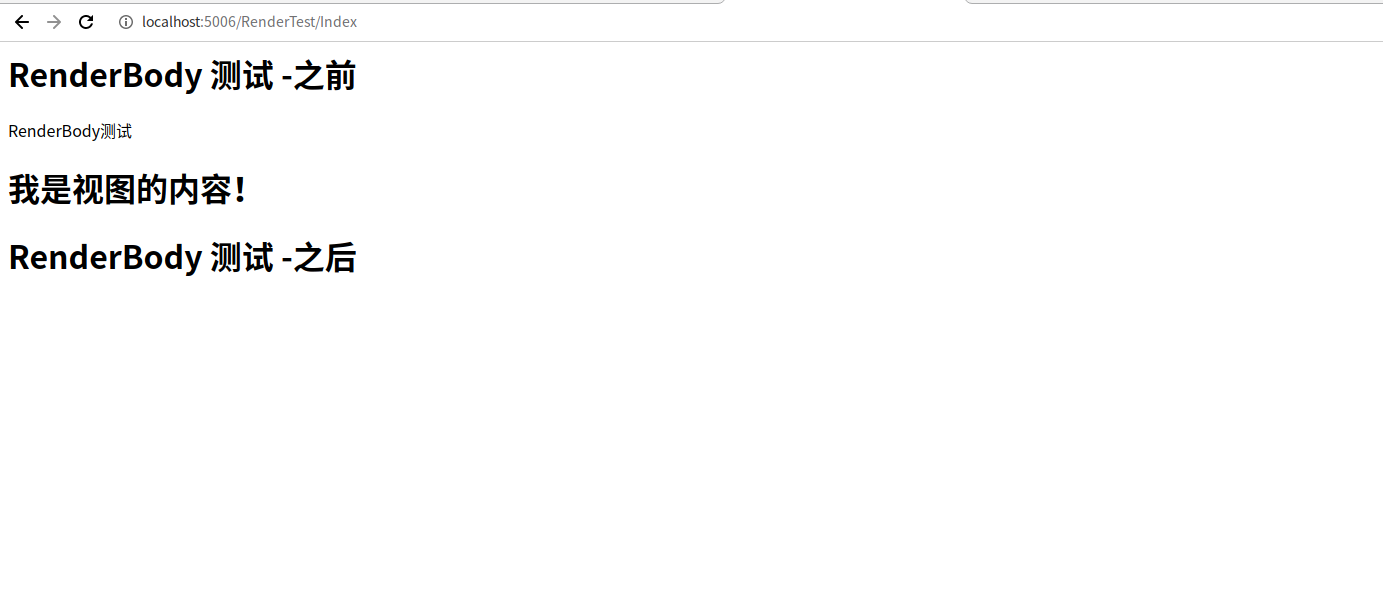This screenshot has height=603, width=1383.
Task: Go back with the browser back arrow
Action: coord(22,22)
